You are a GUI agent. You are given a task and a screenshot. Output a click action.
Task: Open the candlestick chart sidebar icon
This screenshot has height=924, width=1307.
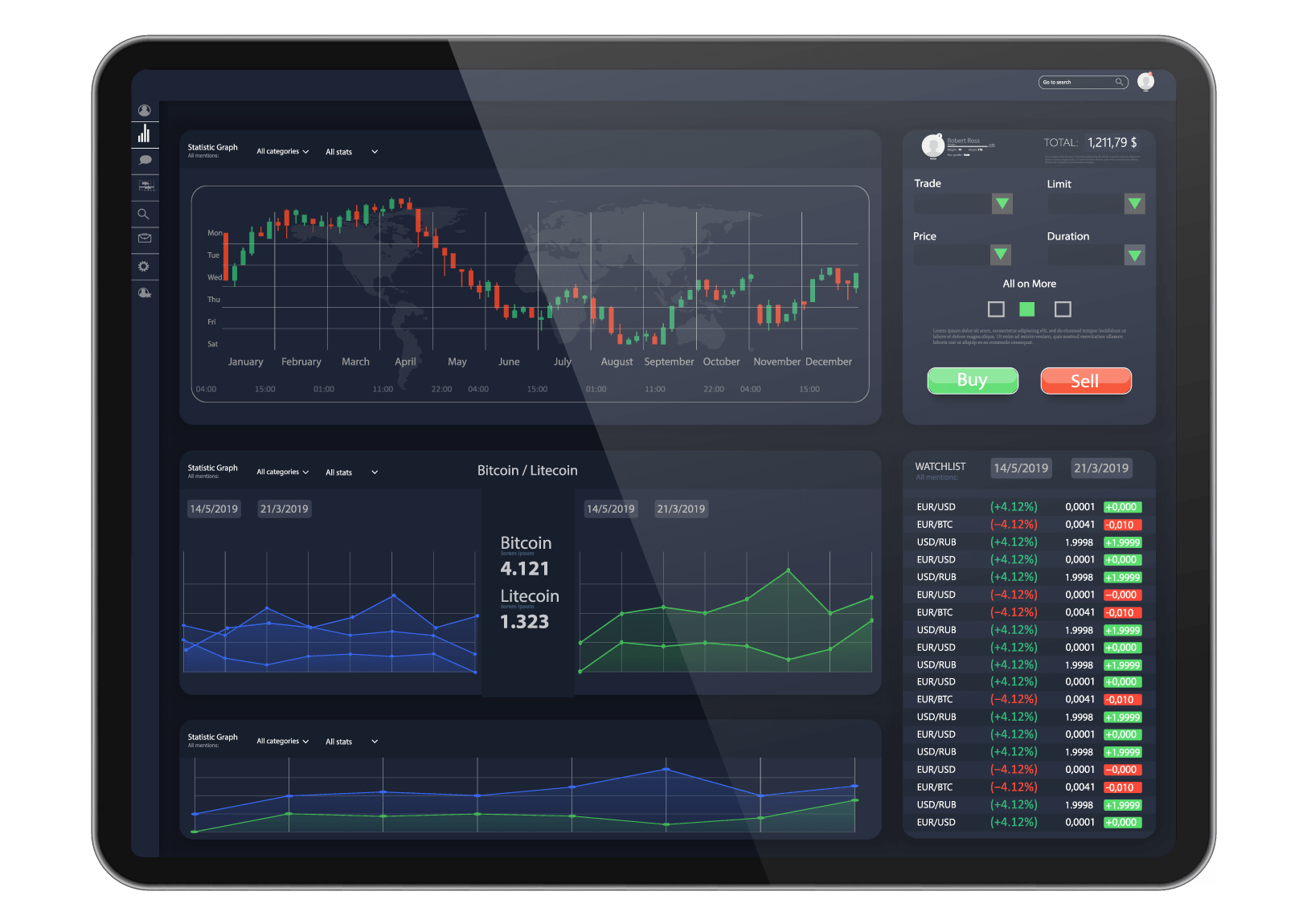coord(145,186)
